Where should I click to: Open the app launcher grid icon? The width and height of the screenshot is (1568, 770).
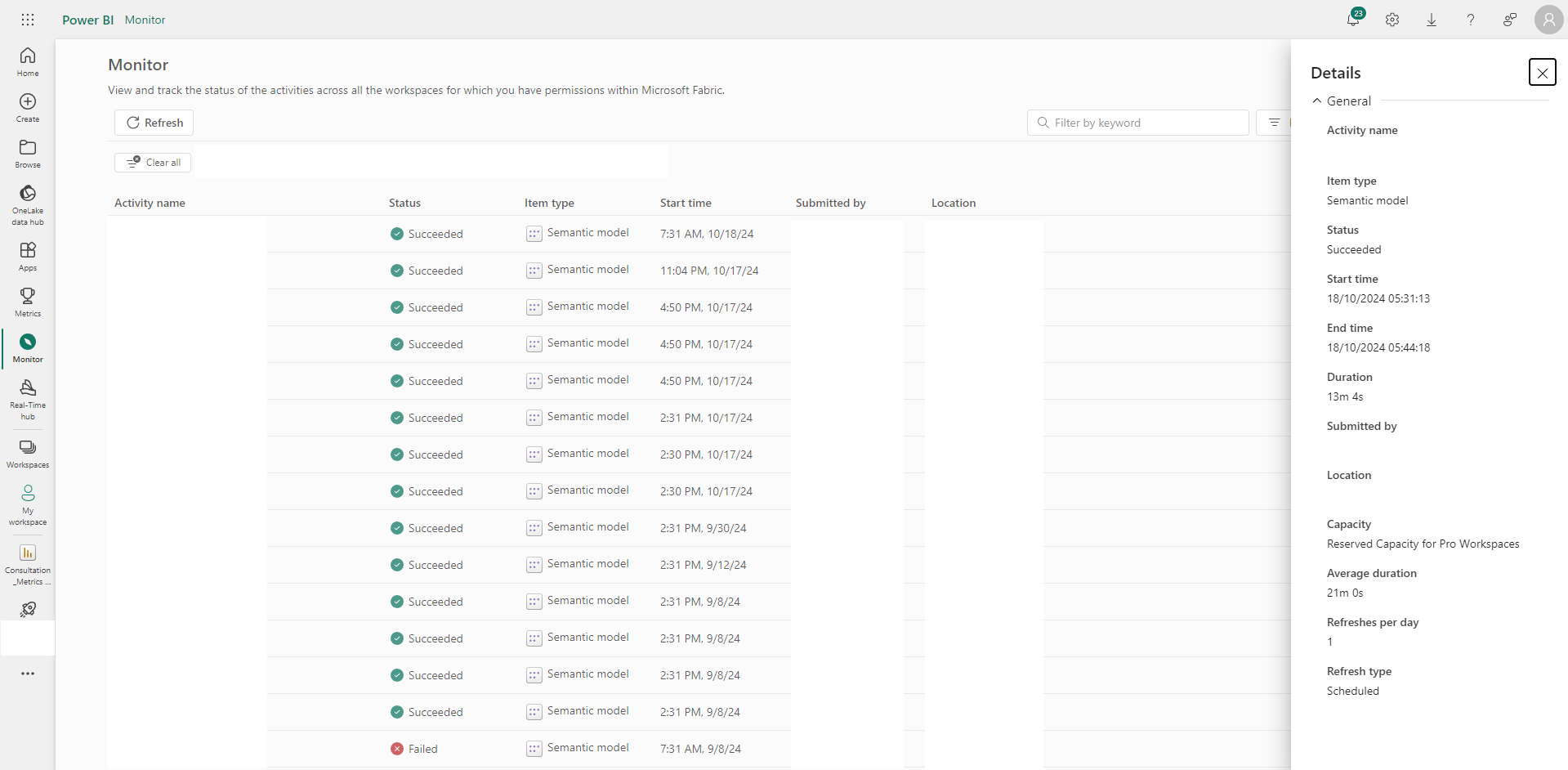pos(28,20)
